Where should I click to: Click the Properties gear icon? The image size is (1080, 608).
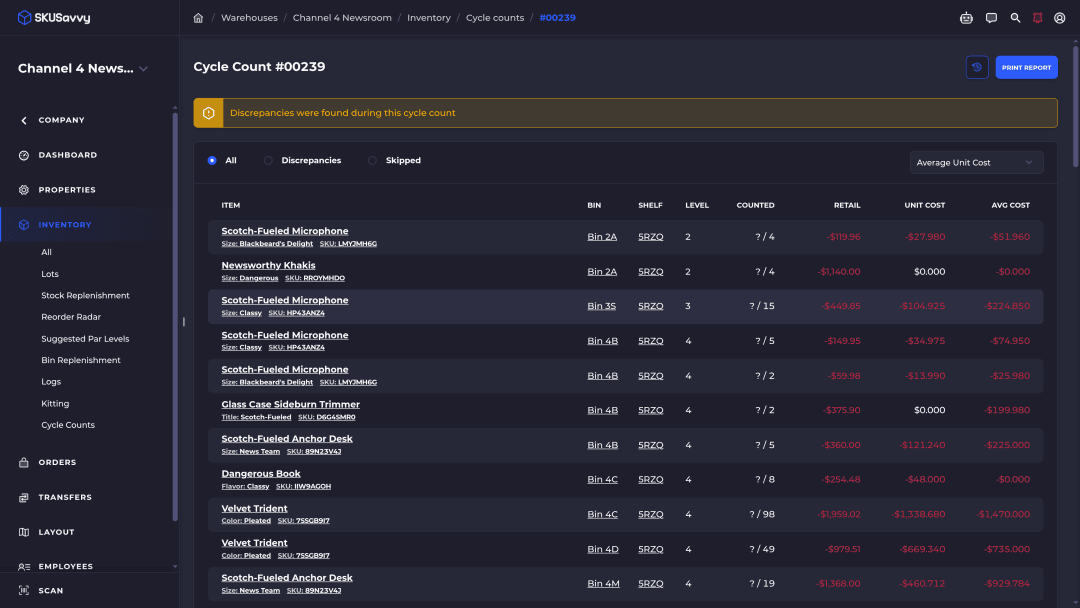coord(24,190)
